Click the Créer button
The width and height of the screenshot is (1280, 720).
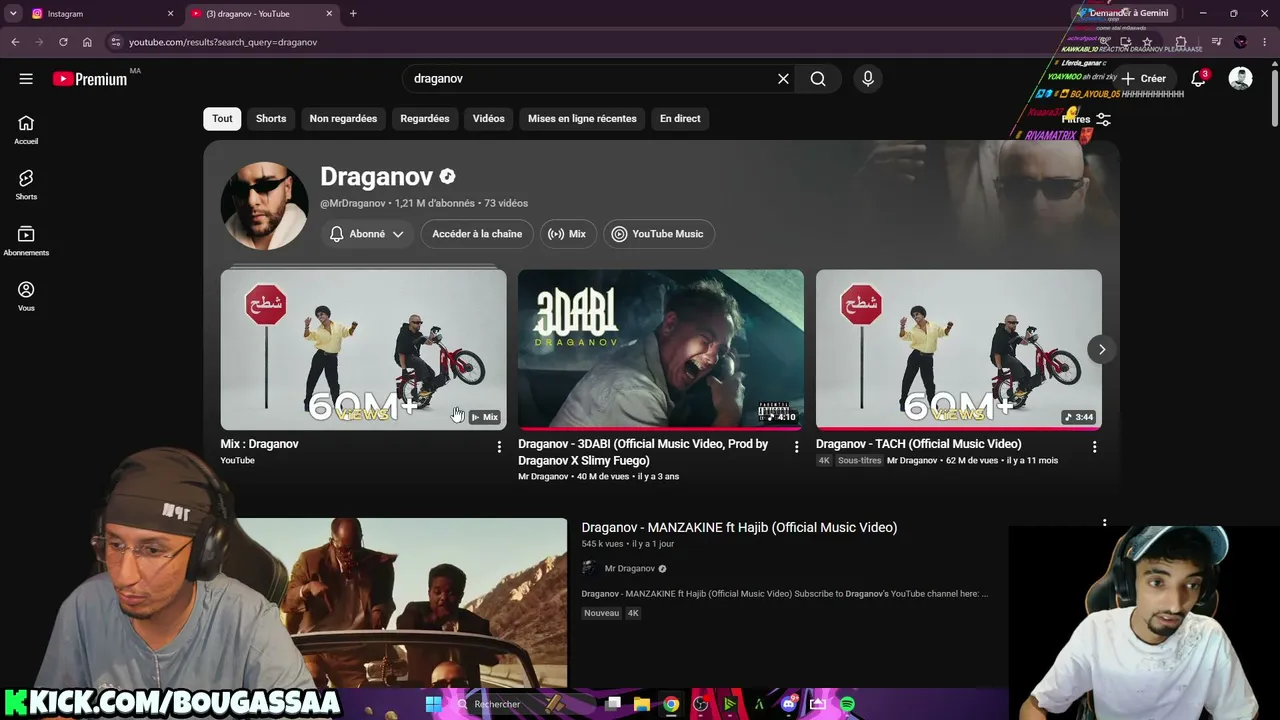point(1143,79)
